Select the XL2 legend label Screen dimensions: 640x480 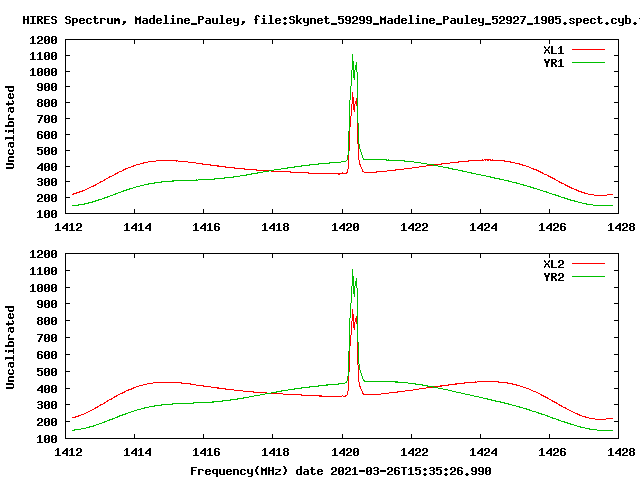[x=553, y=264]
